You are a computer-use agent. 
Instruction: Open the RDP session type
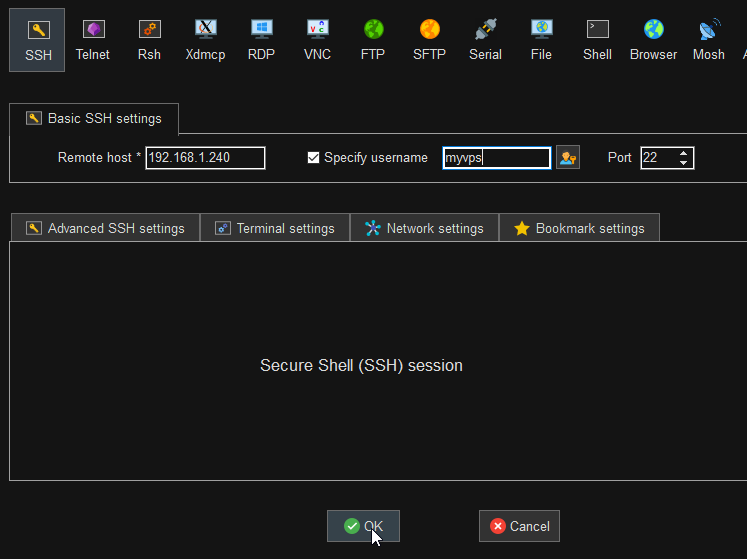262,40
